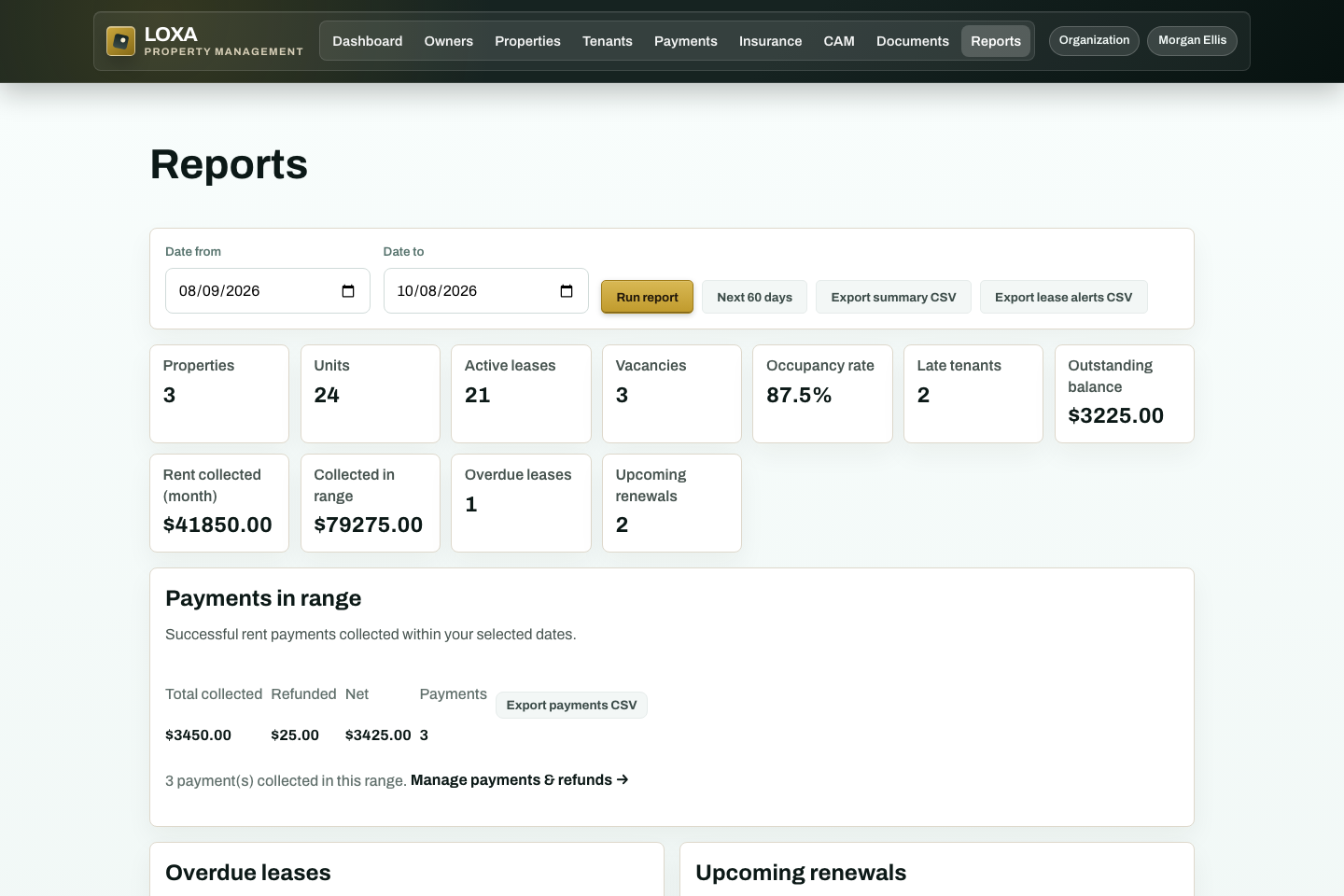Image resolution: width=1344 pixels, height=896 pixels.
Task: Select the Reports nav tab
Action: pyautogui.click(x=996, y=41)
